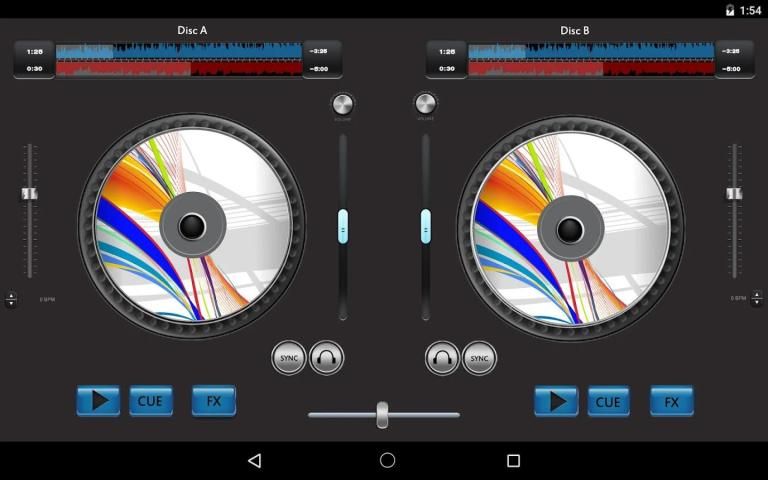Toggle SYNC for Disc A

(x=289, y=357)
